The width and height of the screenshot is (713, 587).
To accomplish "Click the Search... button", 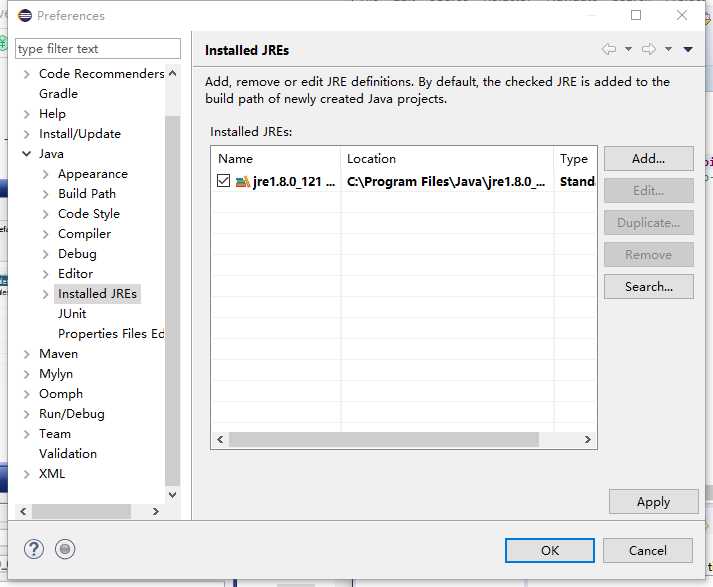I will tap(648, 287).
